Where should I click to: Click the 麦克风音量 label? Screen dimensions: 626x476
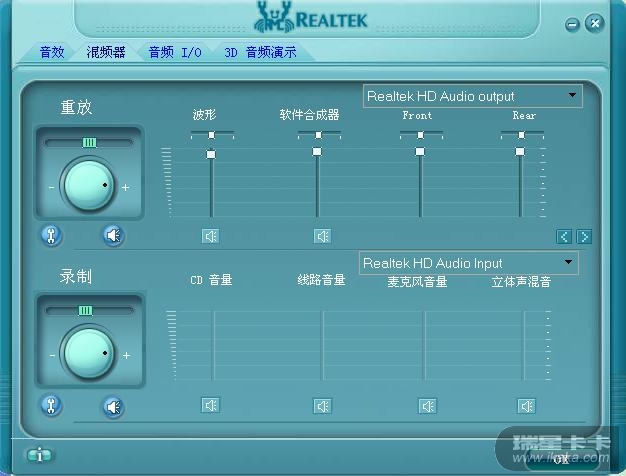click(x=417, y=282)
